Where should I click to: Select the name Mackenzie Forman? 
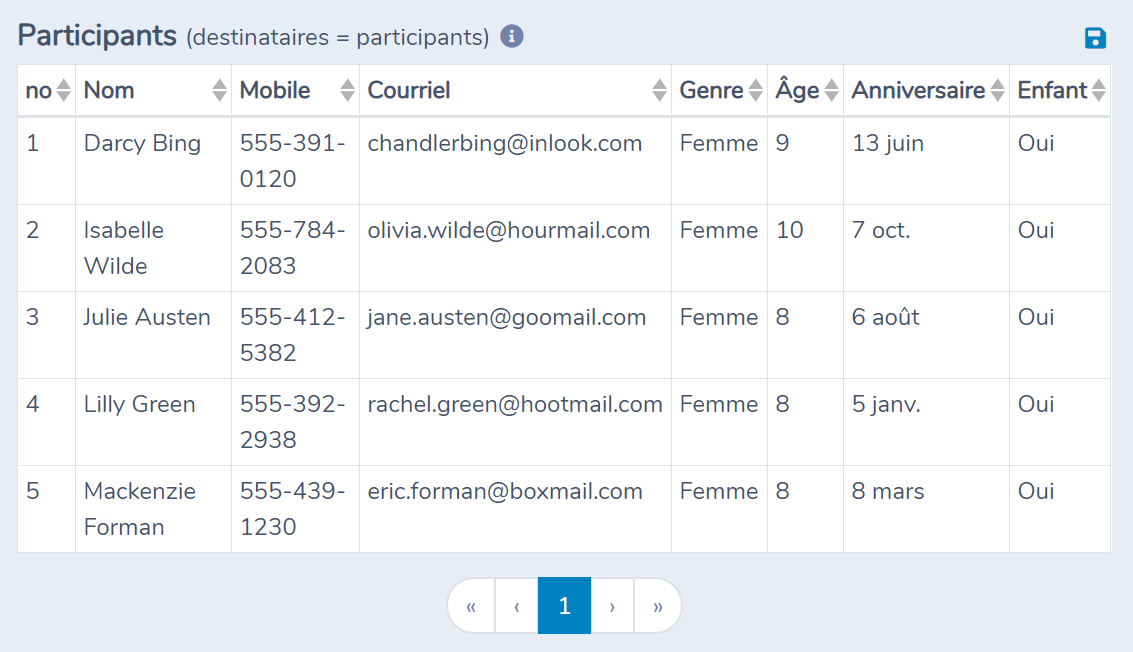[139, 509]
